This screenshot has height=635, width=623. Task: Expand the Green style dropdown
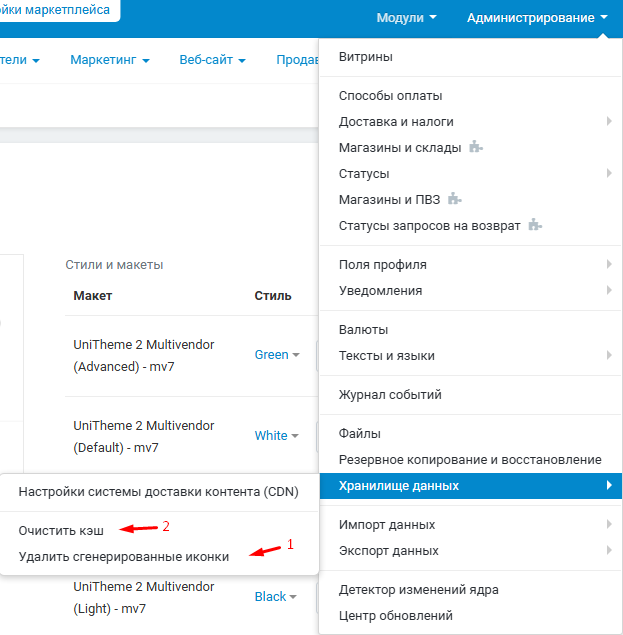point(277,355)
